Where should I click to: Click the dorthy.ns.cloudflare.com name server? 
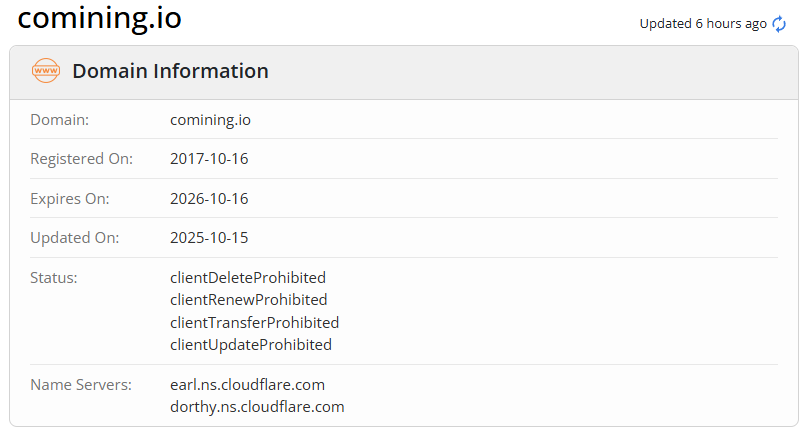[257, 407]
